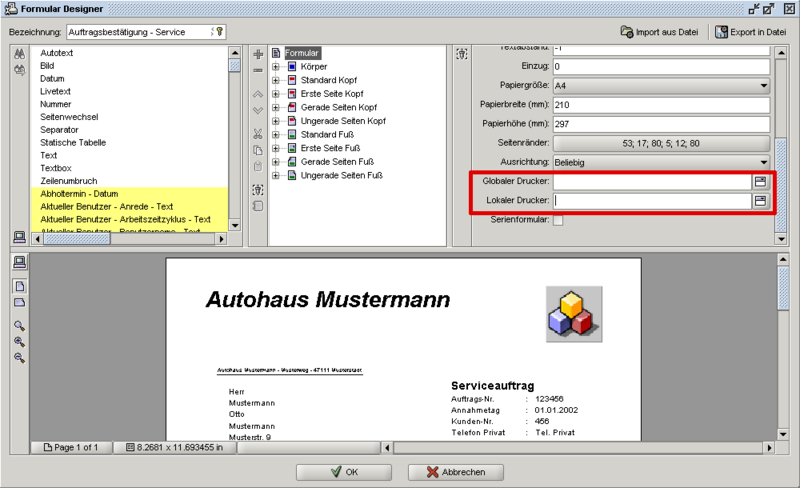Click the zoom in magnifier icon
800x488 pixels.
click(x=19, y=341)
